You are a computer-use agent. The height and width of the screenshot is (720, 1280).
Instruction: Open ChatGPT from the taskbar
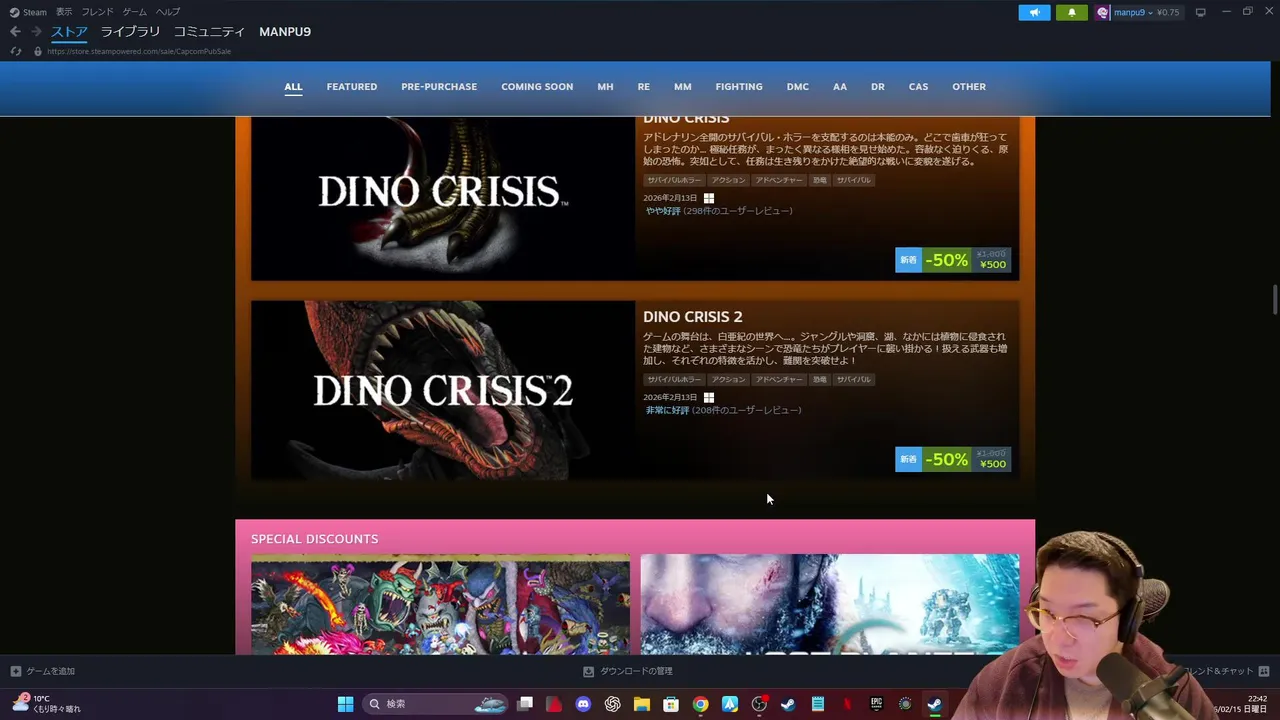click(x=612, y=704)
